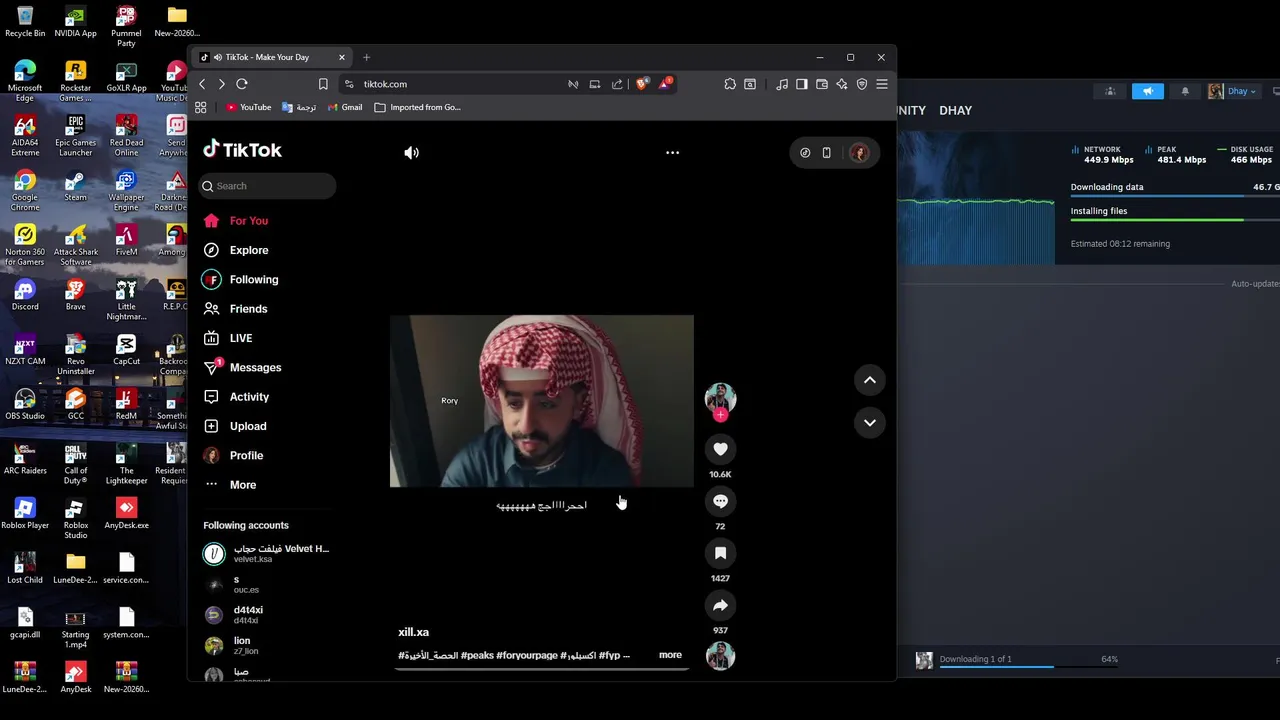The height and width of the screenshot is (720, 1280).
Task: Bookmark this page in the browser toolbar
Action: (x=323, y=84)
